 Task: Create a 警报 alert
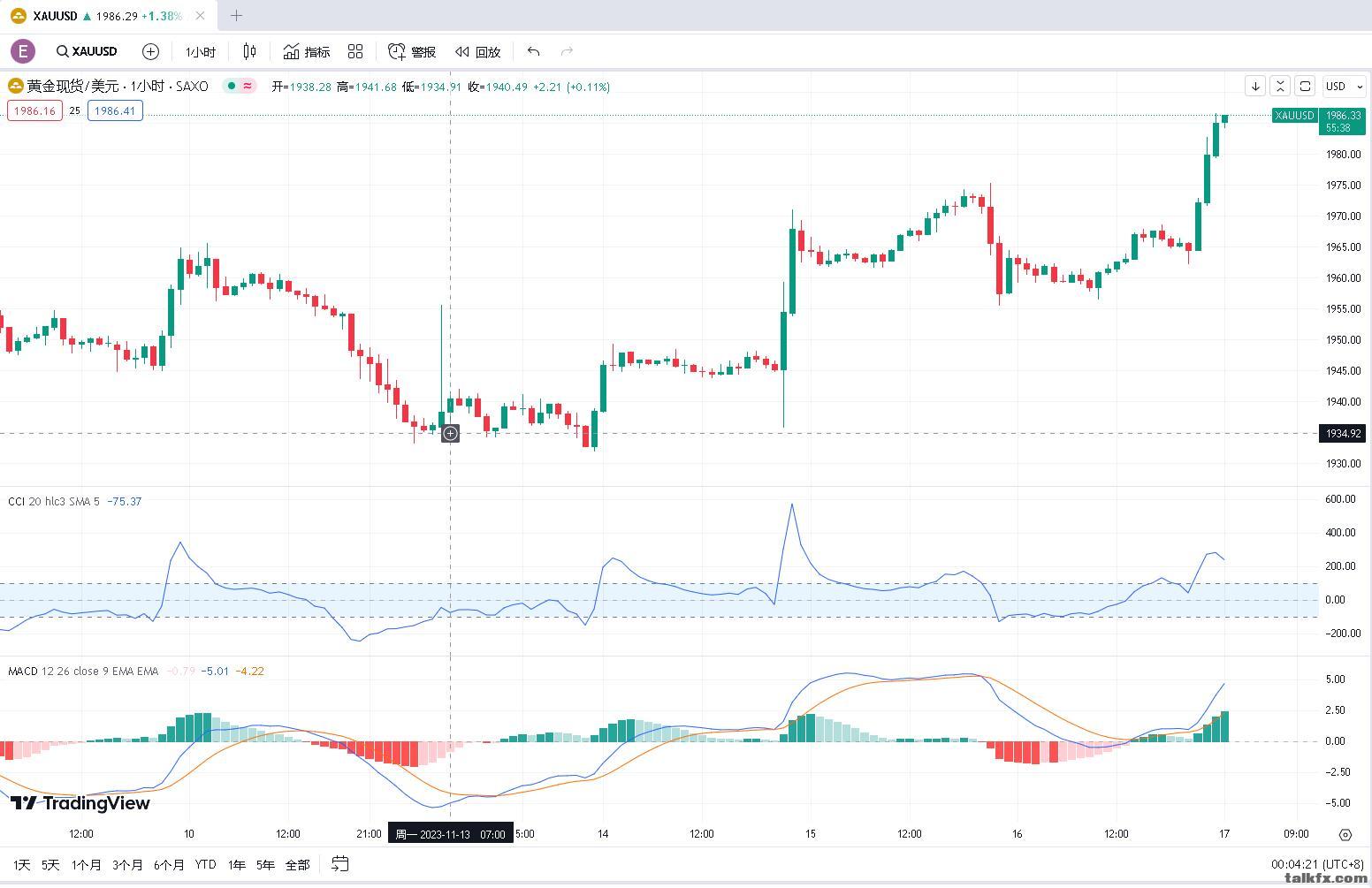412,52
